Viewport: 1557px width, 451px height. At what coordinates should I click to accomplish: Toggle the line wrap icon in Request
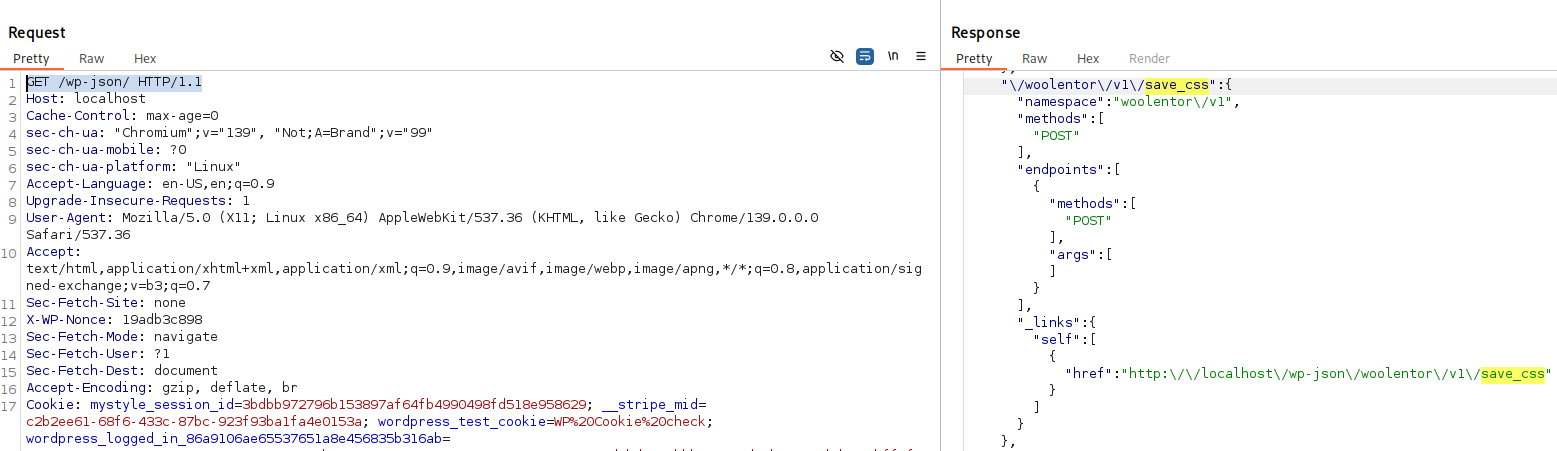[x=865, y=56]
